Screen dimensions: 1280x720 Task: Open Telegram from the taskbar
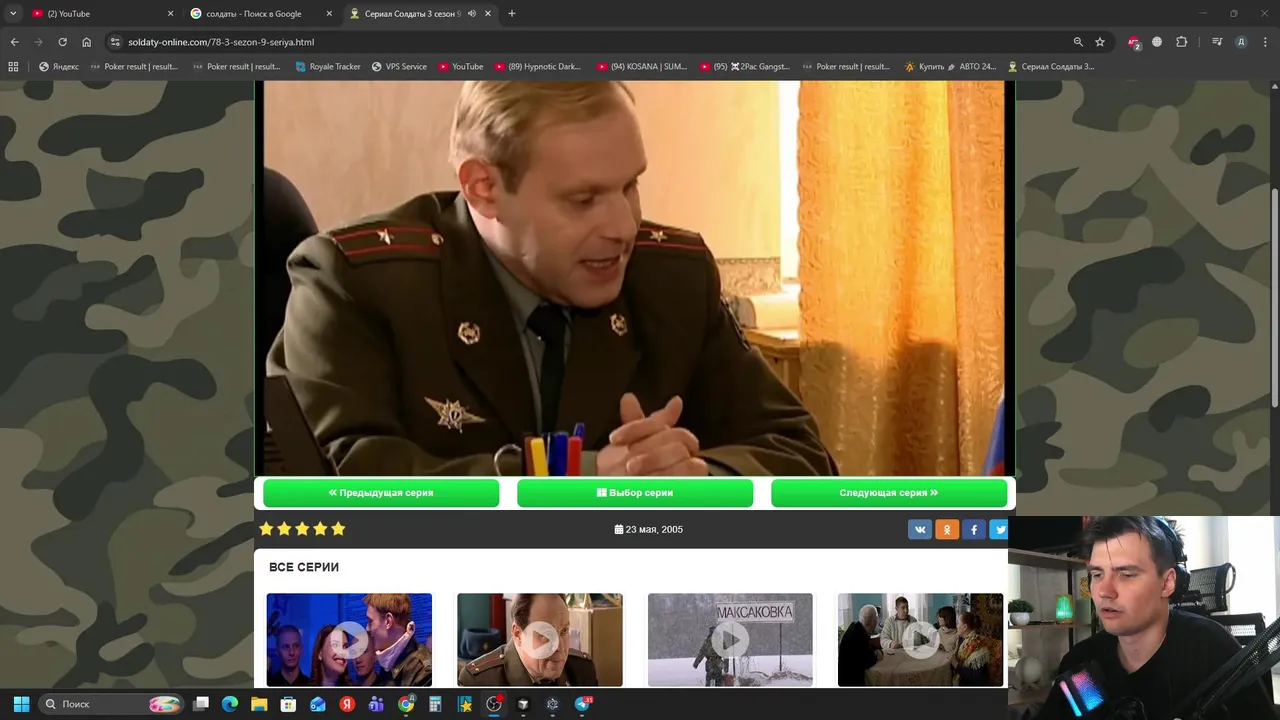pos(582,704)
